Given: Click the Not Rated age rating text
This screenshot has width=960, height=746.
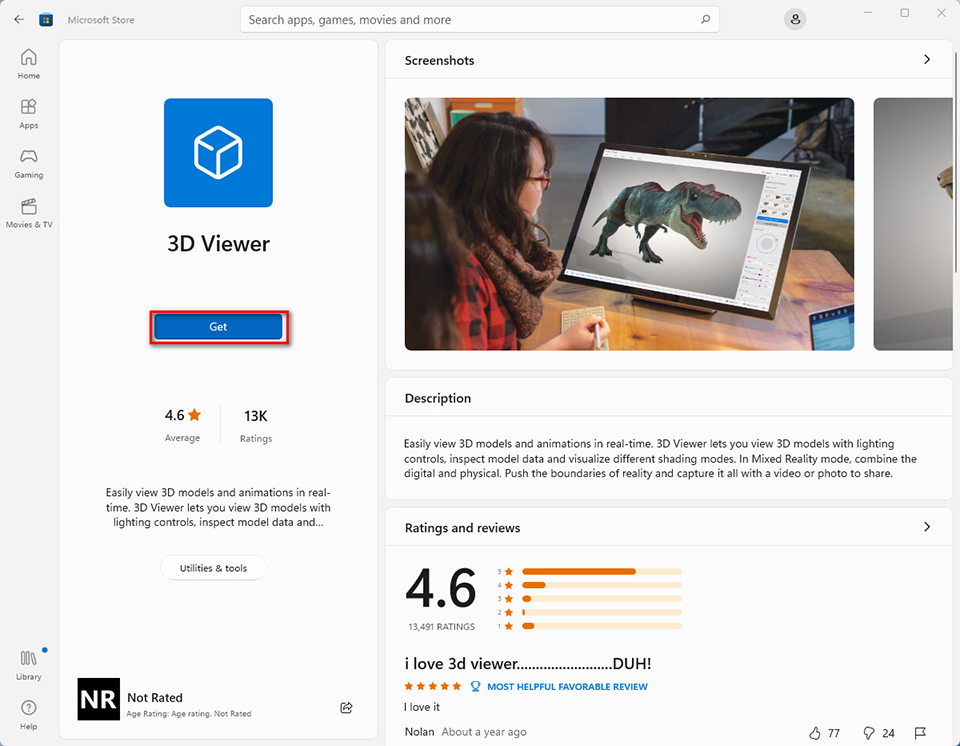Looking at the screenshot, I should coord(155,698).
